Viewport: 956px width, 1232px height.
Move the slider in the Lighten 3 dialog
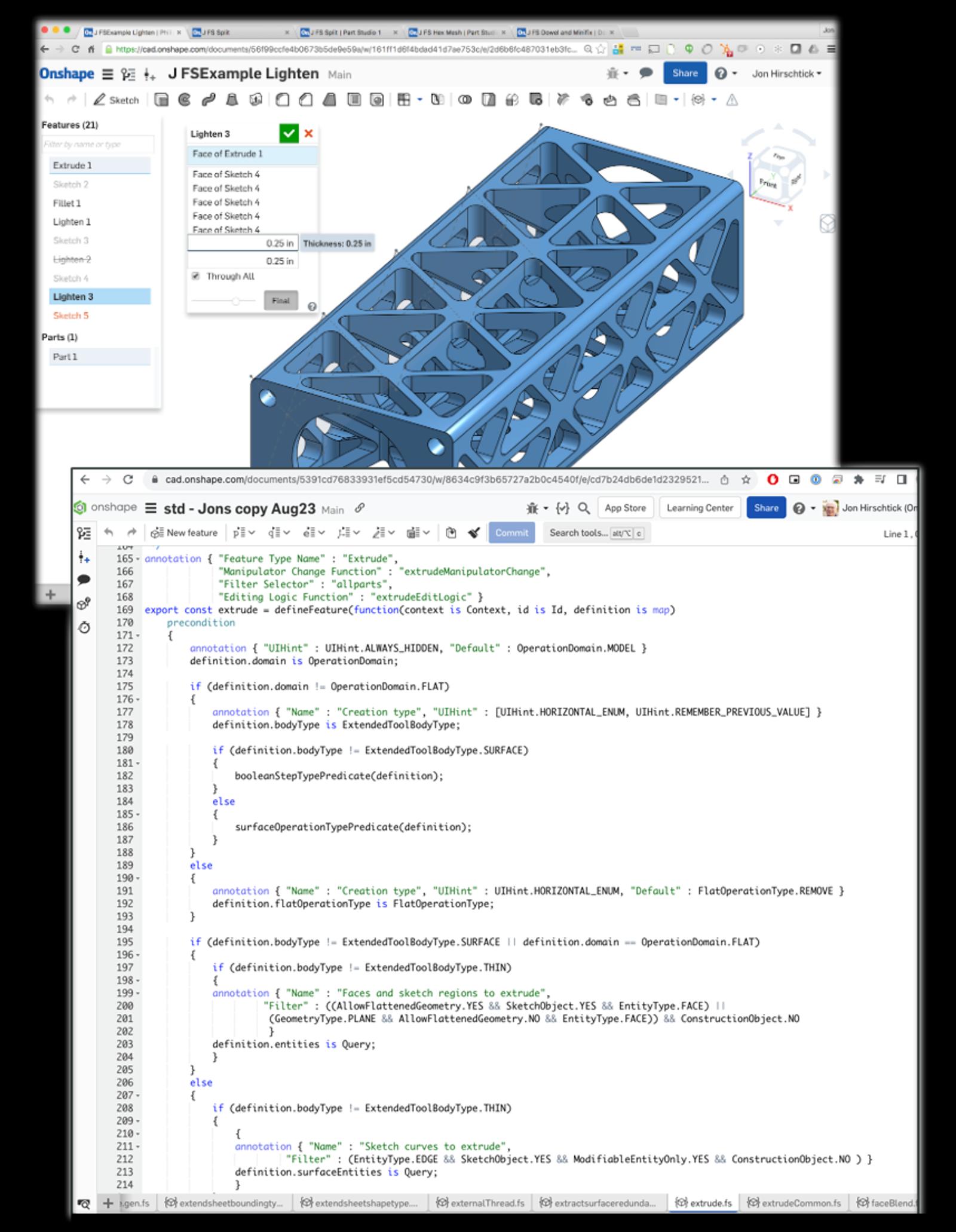click(x=237, y=302)
